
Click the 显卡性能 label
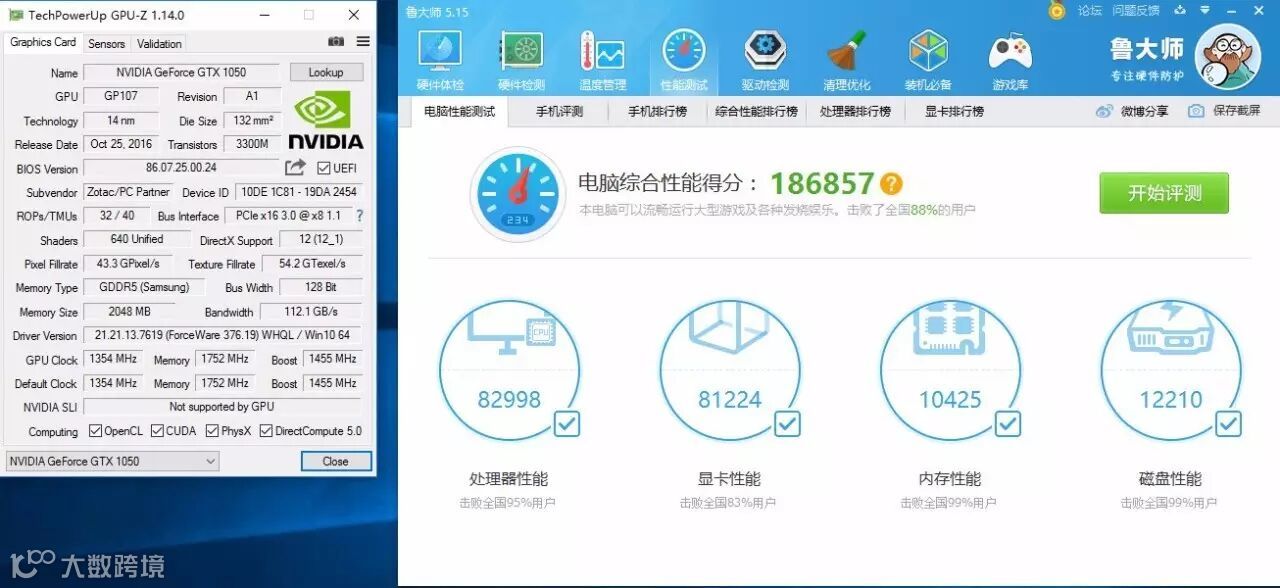coord(730,479)
